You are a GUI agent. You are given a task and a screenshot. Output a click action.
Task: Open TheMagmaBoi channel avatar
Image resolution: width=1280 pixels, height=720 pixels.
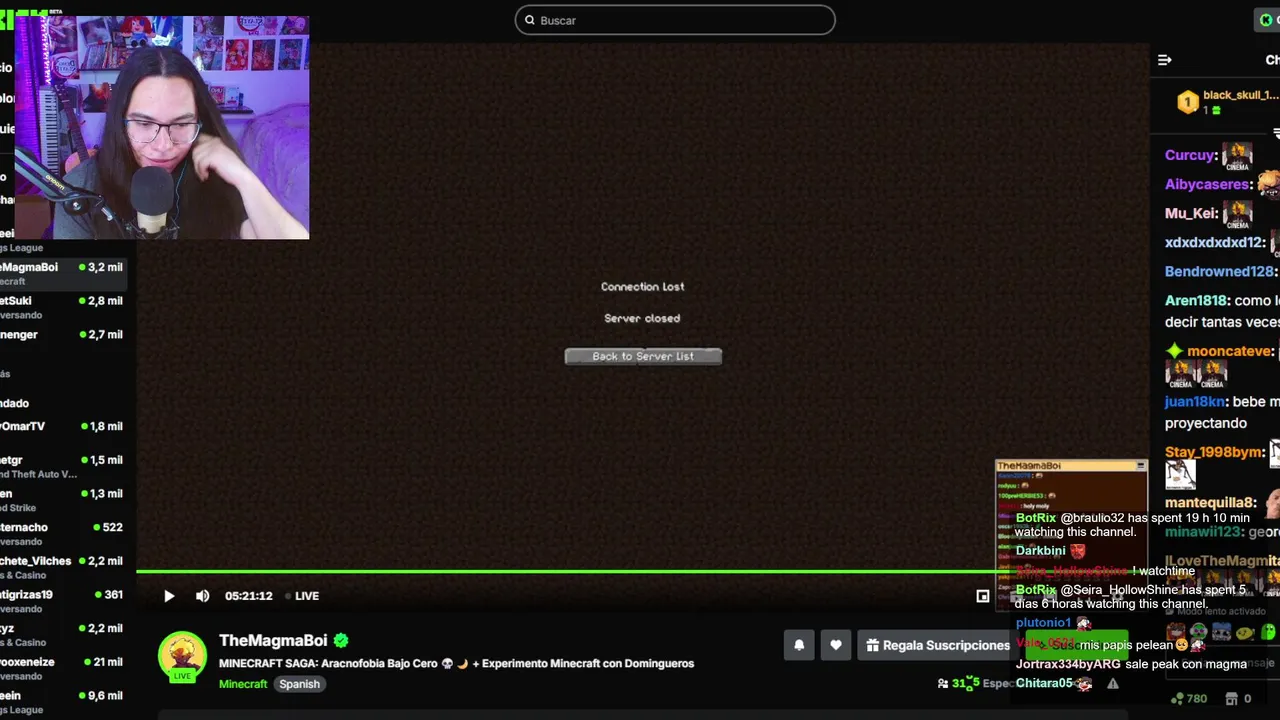tap(183, 657)
